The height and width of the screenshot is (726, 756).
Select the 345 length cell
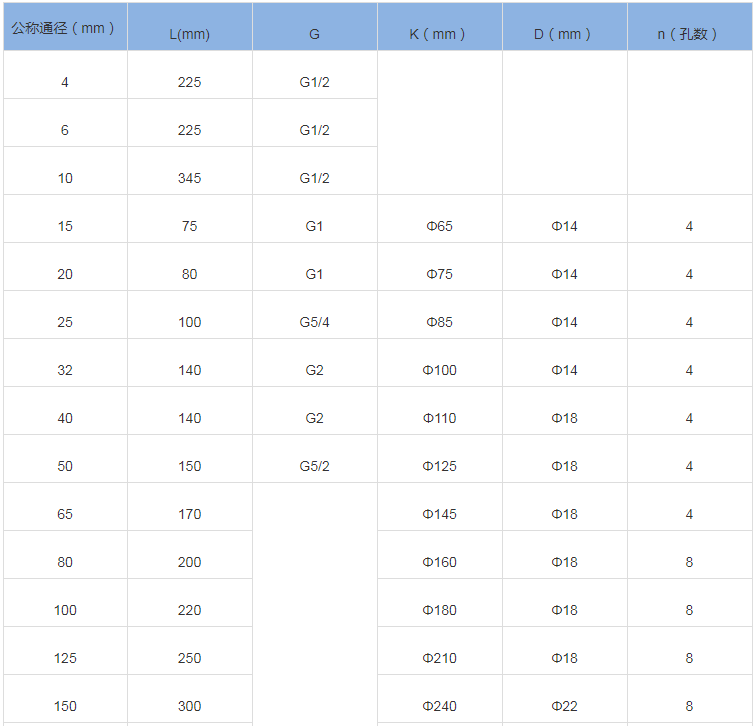190,178
